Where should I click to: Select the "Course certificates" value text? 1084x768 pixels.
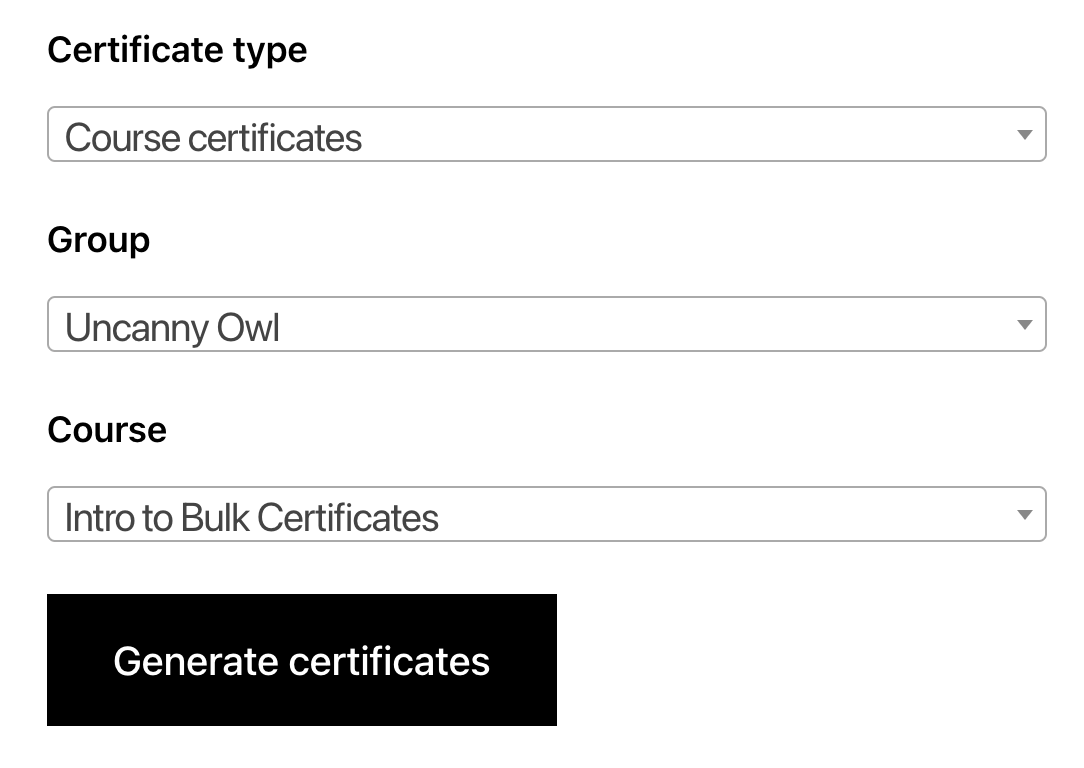pyautogui.click(x=213, y=137)
